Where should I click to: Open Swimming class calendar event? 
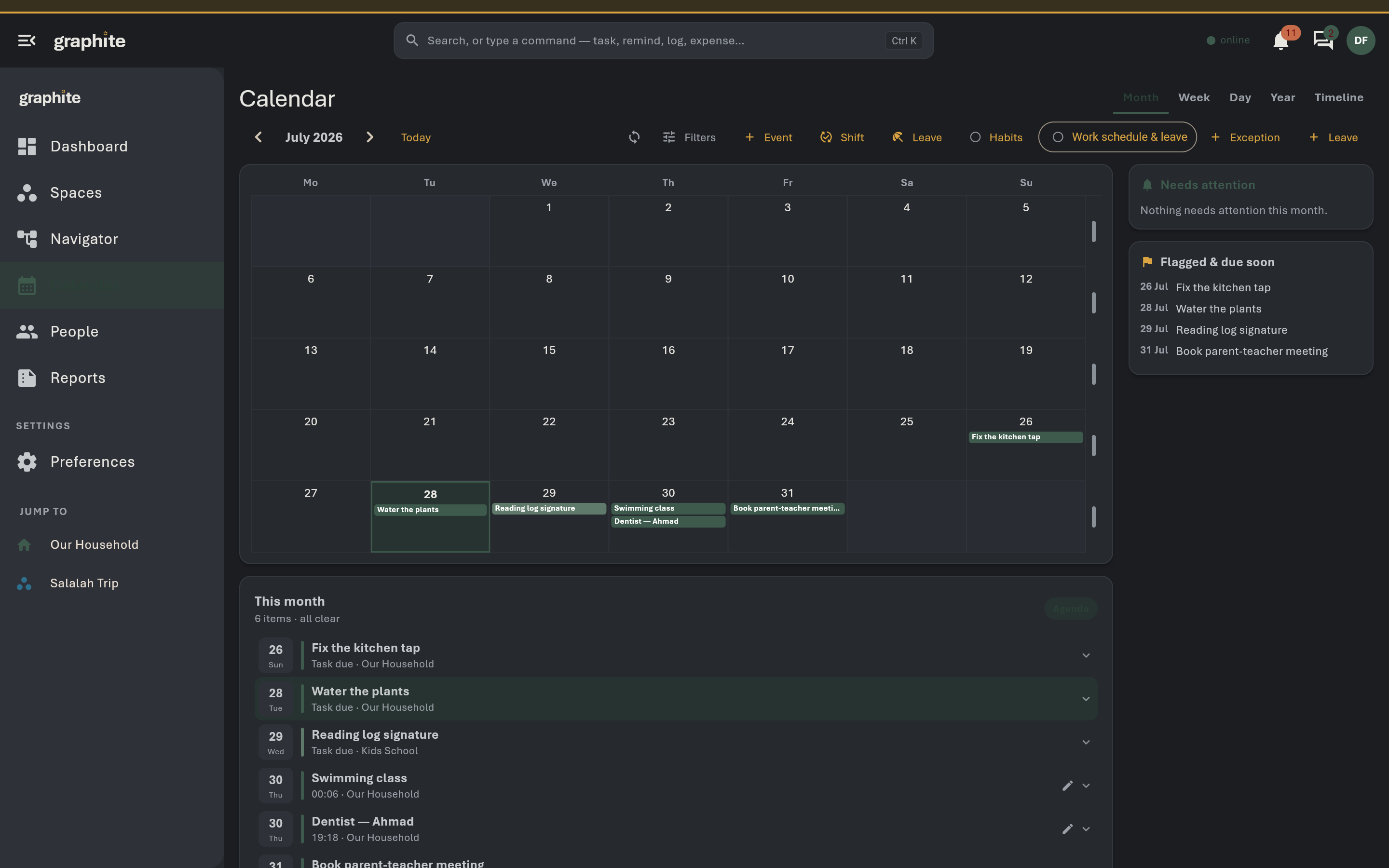click(x=668, y=509)
